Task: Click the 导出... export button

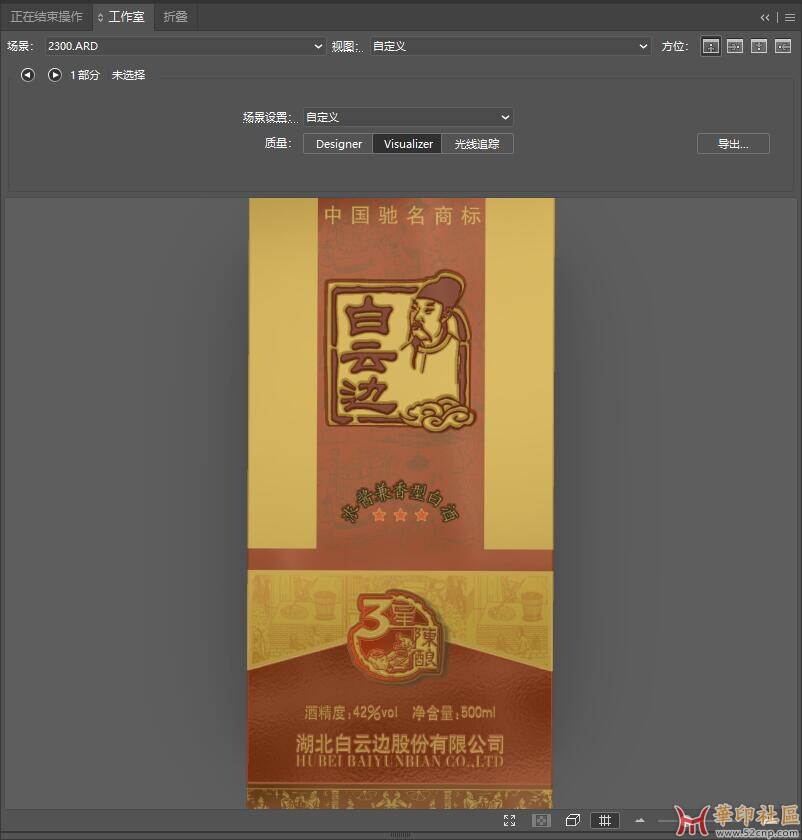Action: (733, 144)
